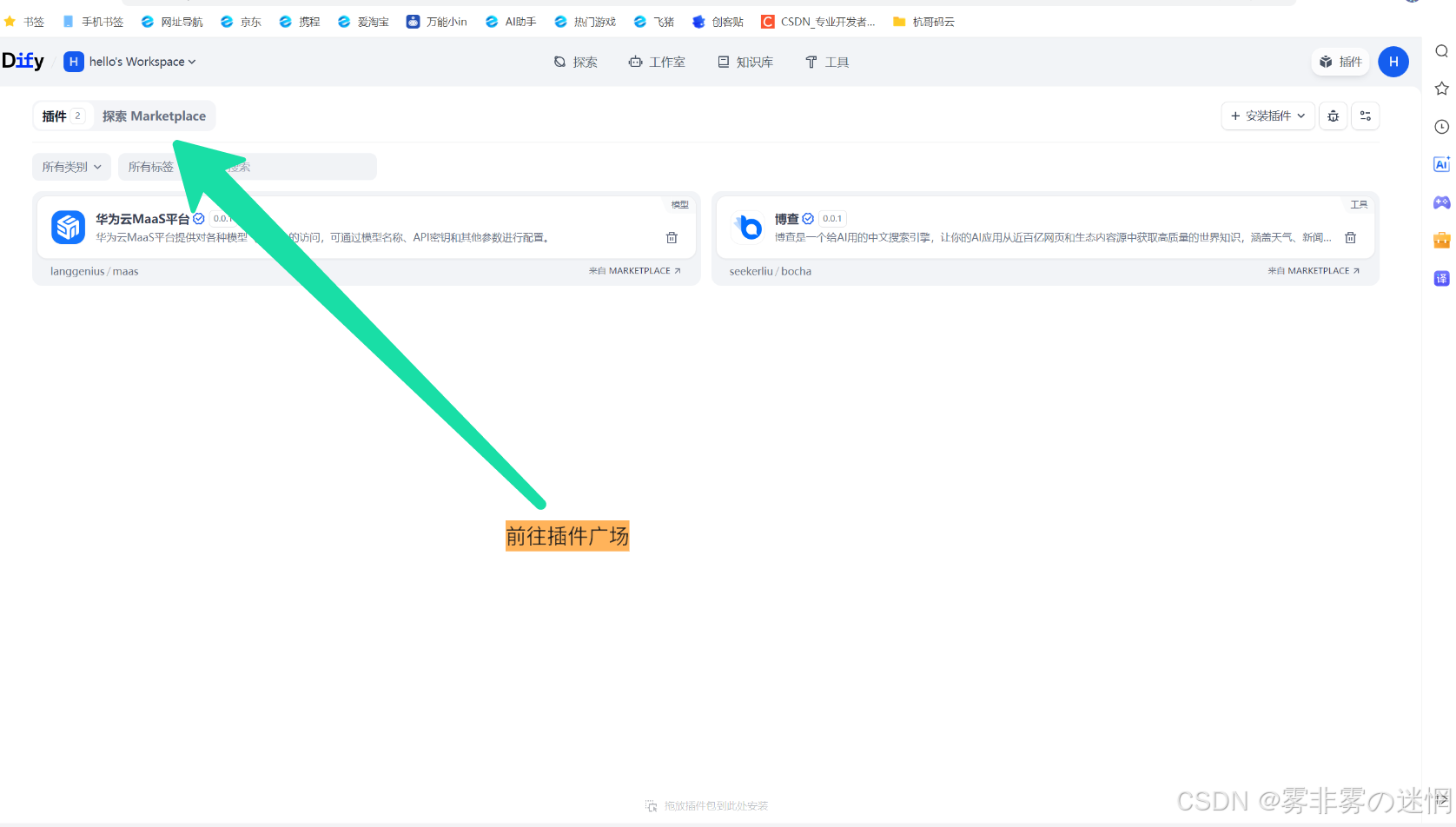Expand the hello's Workspace switcher
Viewport: 1456px width, 827px height.
[130, 62]
